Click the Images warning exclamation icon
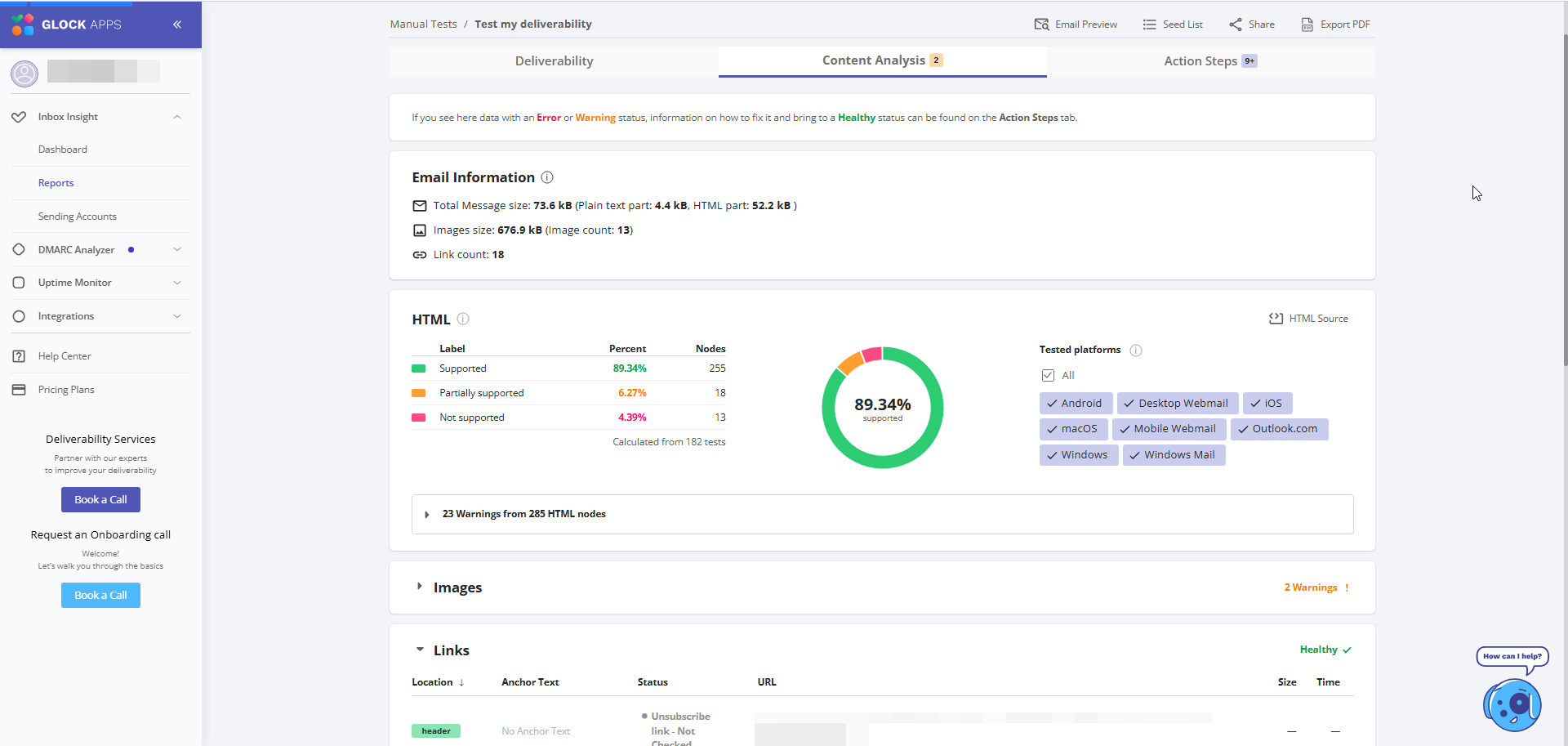This screenshot has width=1568, height=746. click(1347, 587)
